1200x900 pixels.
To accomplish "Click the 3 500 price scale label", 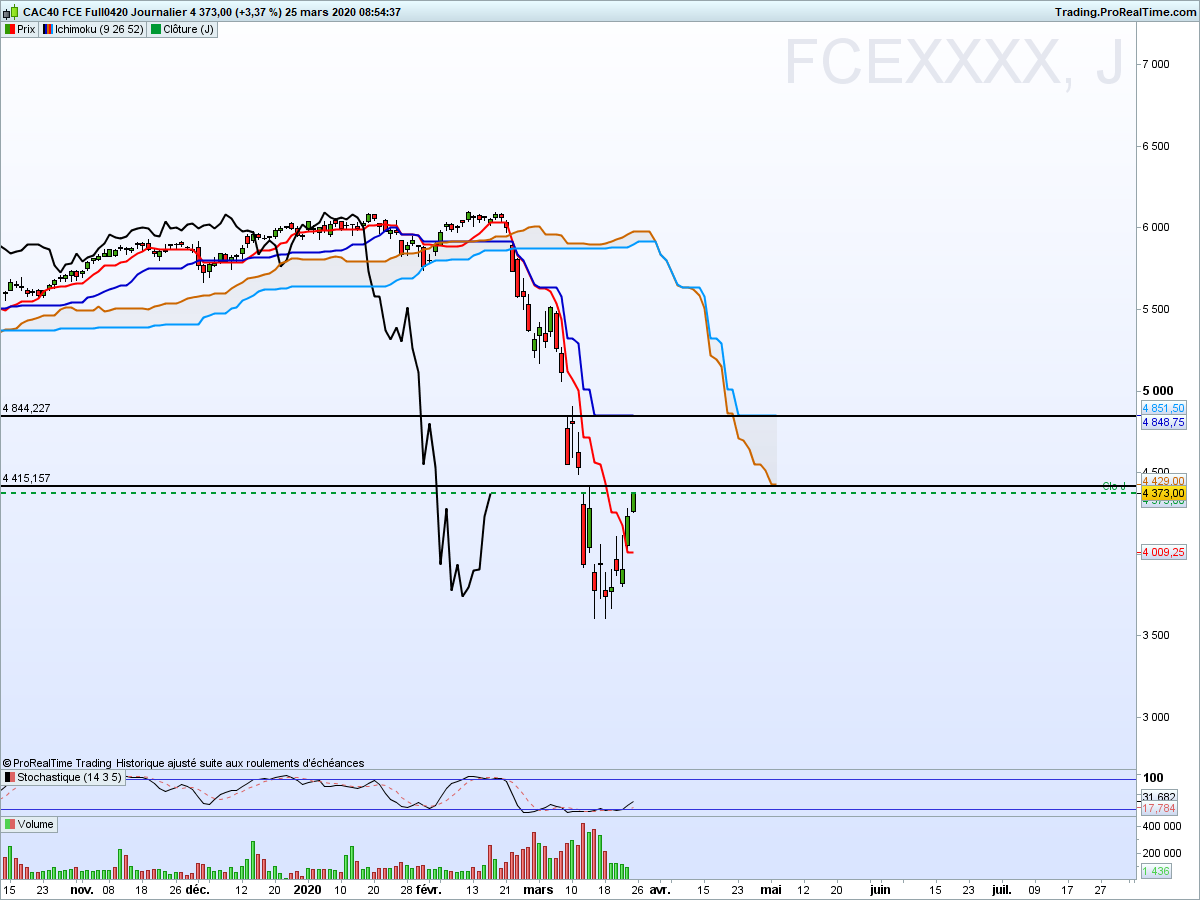I will click(x=1155, y=635).
